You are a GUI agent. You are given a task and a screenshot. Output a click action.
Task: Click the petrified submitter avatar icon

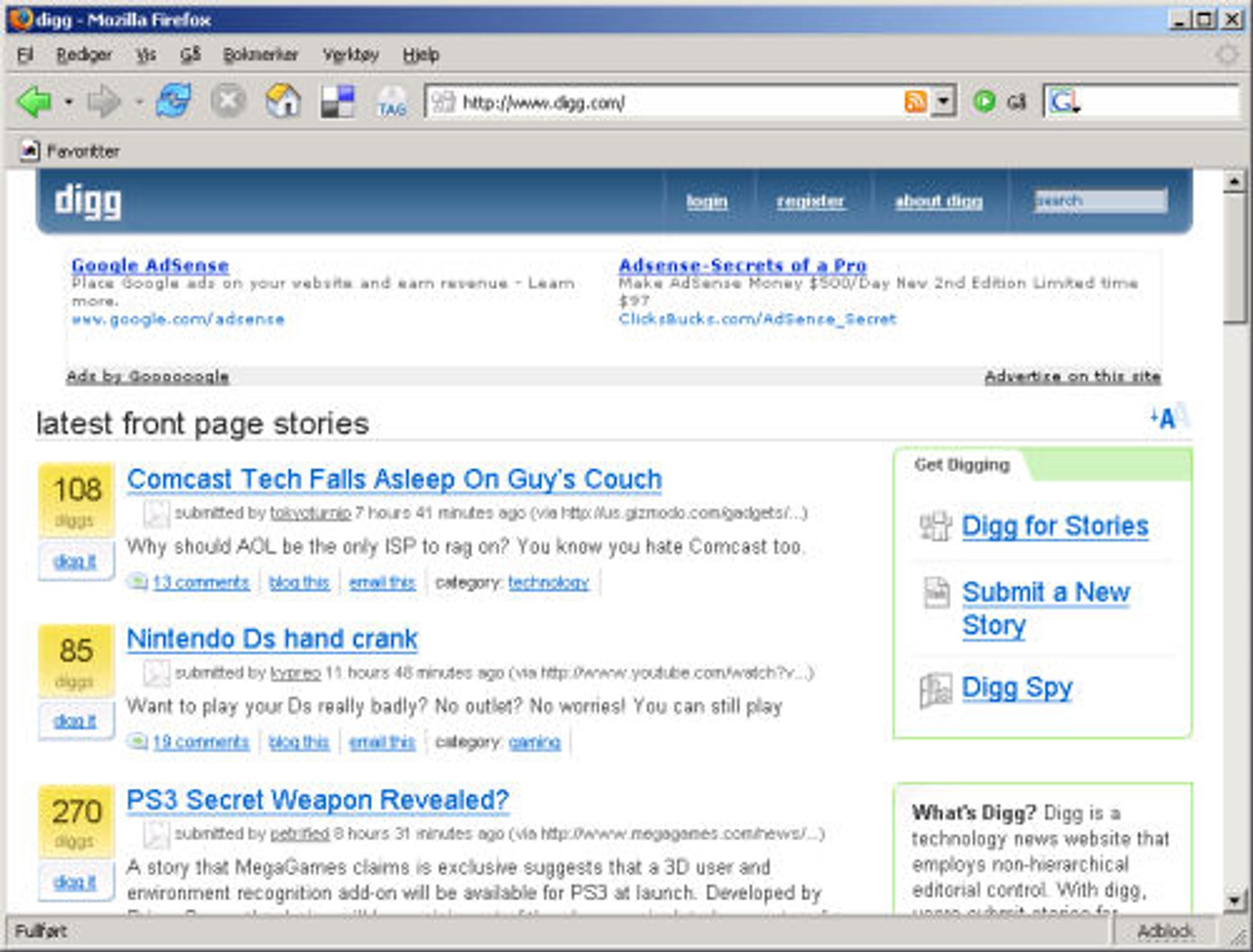pyautogui.click(x=156, y=834)
